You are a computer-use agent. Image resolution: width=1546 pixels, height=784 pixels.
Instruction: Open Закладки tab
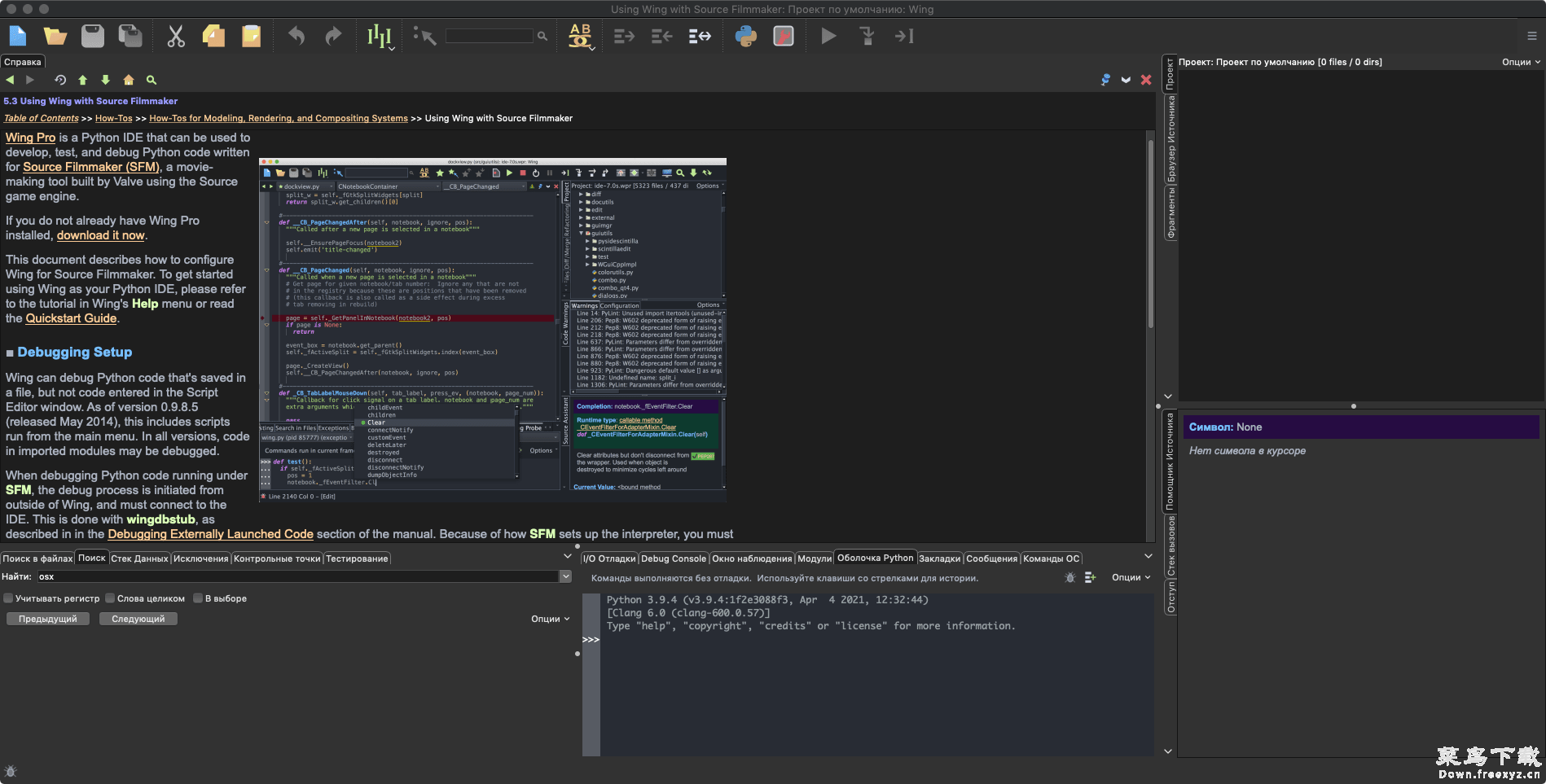[940, 558]
